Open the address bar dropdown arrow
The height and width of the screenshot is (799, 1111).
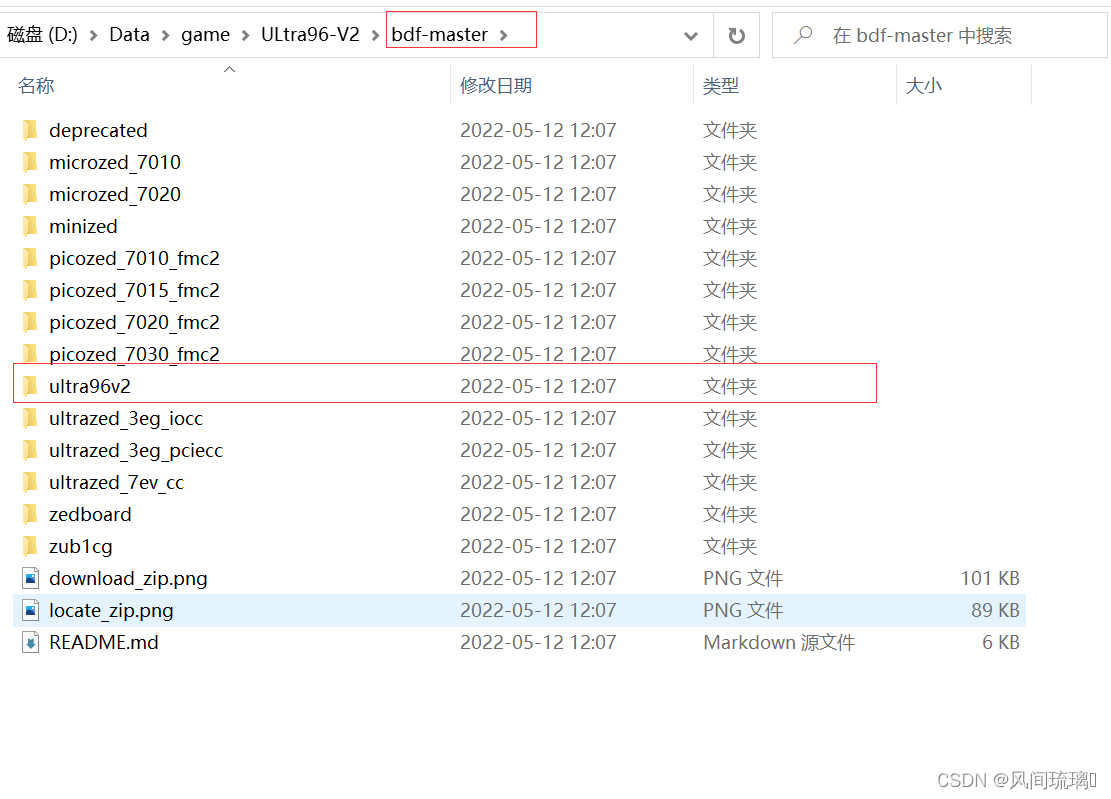pyautogui.click(x=690, y=34)
